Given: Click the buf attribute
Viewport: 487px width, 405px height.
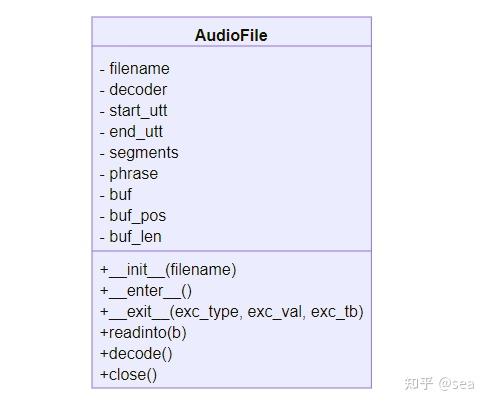Looking at the screenshot, I should click(116, 195).
